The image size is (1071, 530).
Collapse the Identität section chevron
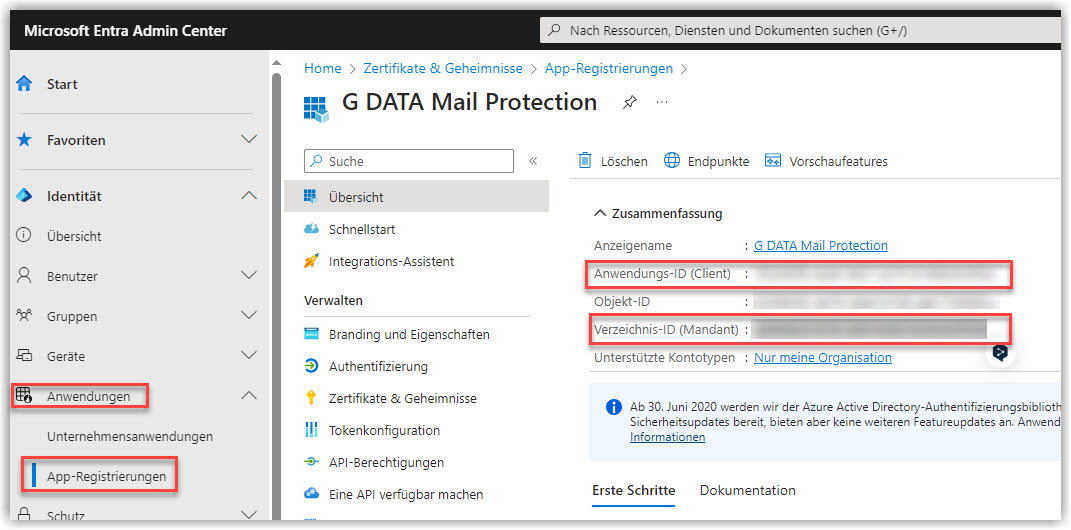tap(249, 195)
